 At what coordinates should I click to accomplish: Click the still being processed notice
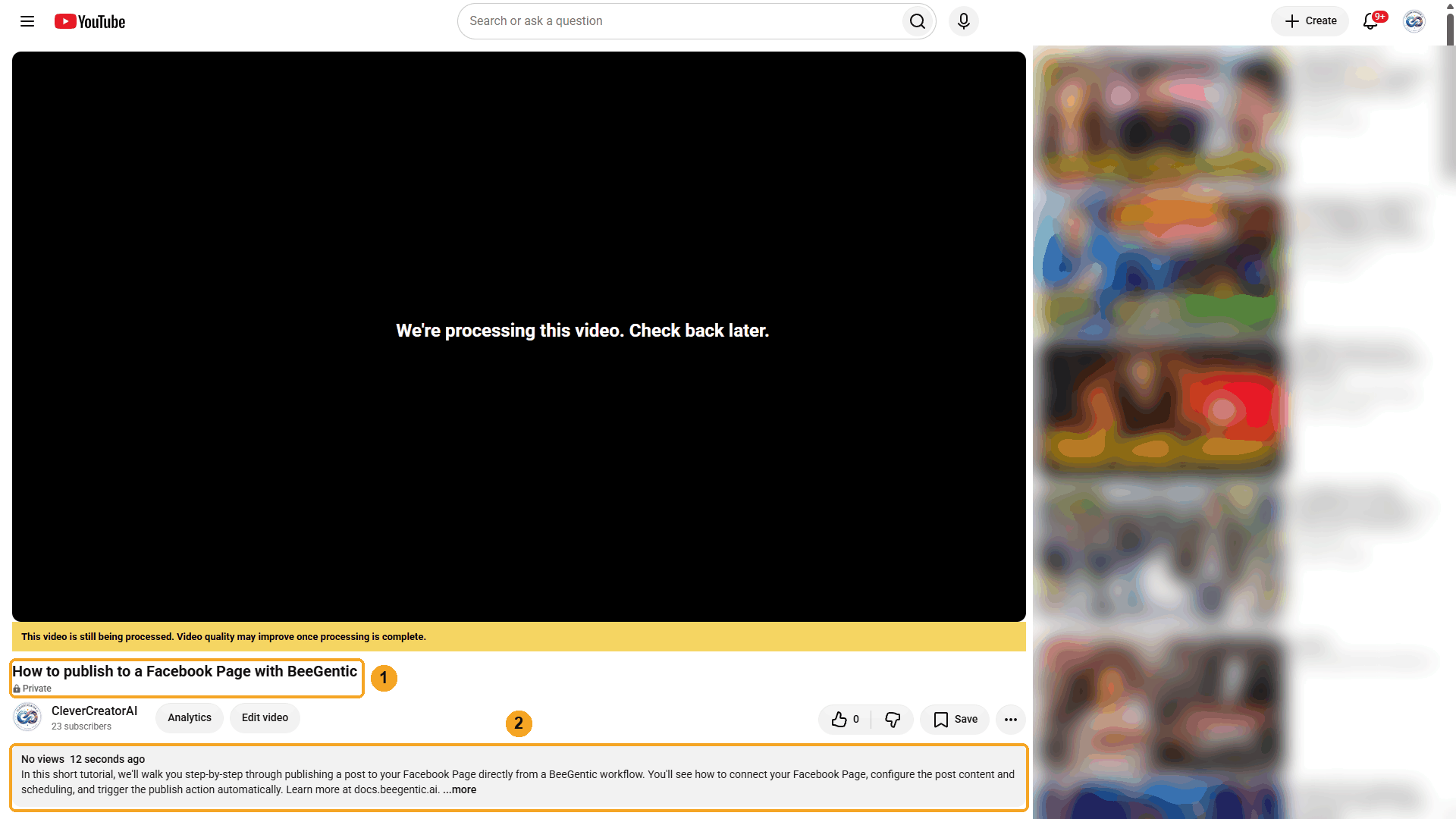519,637
